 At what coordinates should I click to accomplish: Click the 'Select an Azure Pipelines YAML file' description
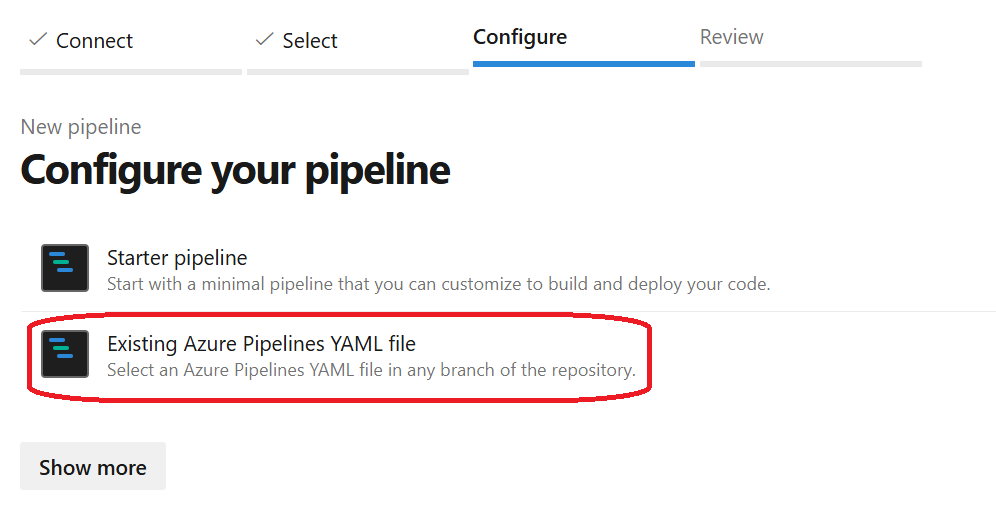tap(371, 370)
